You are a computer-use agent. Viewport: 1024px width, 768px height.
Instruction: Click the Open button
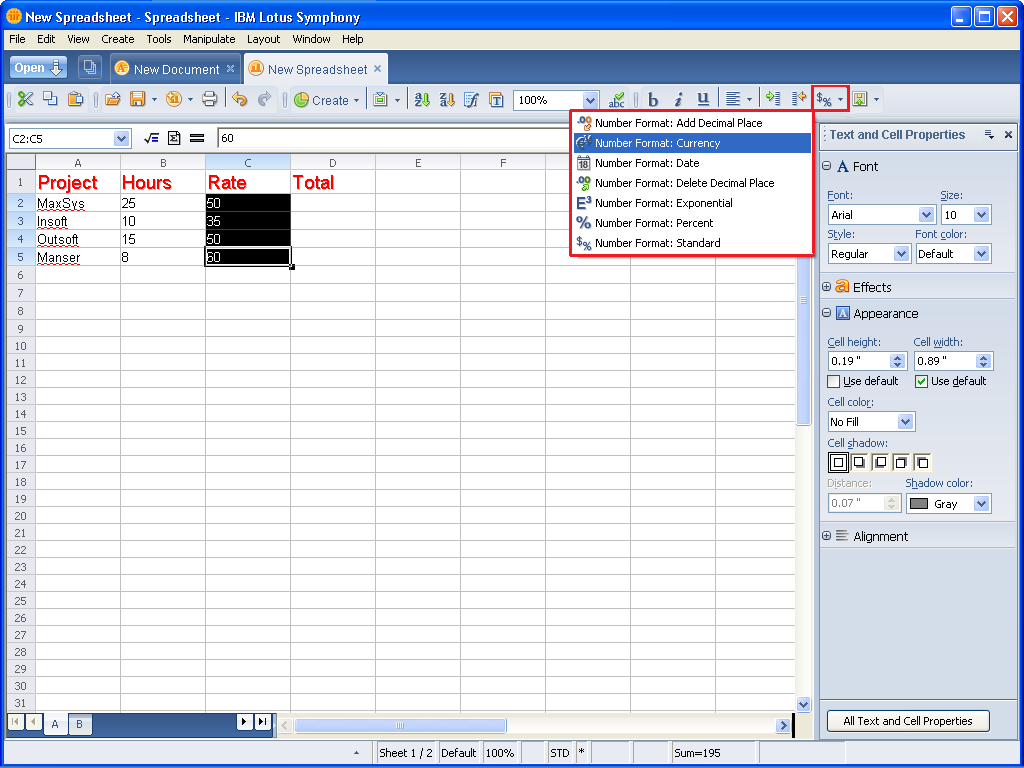click(x=38, y=68)
